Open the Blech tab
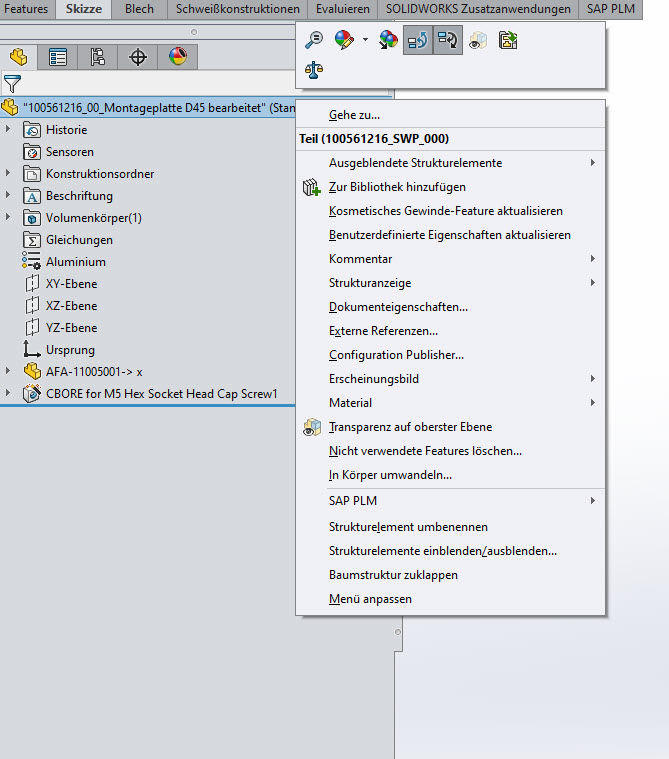This screenshot has width=669, height=759. (139, 9)
